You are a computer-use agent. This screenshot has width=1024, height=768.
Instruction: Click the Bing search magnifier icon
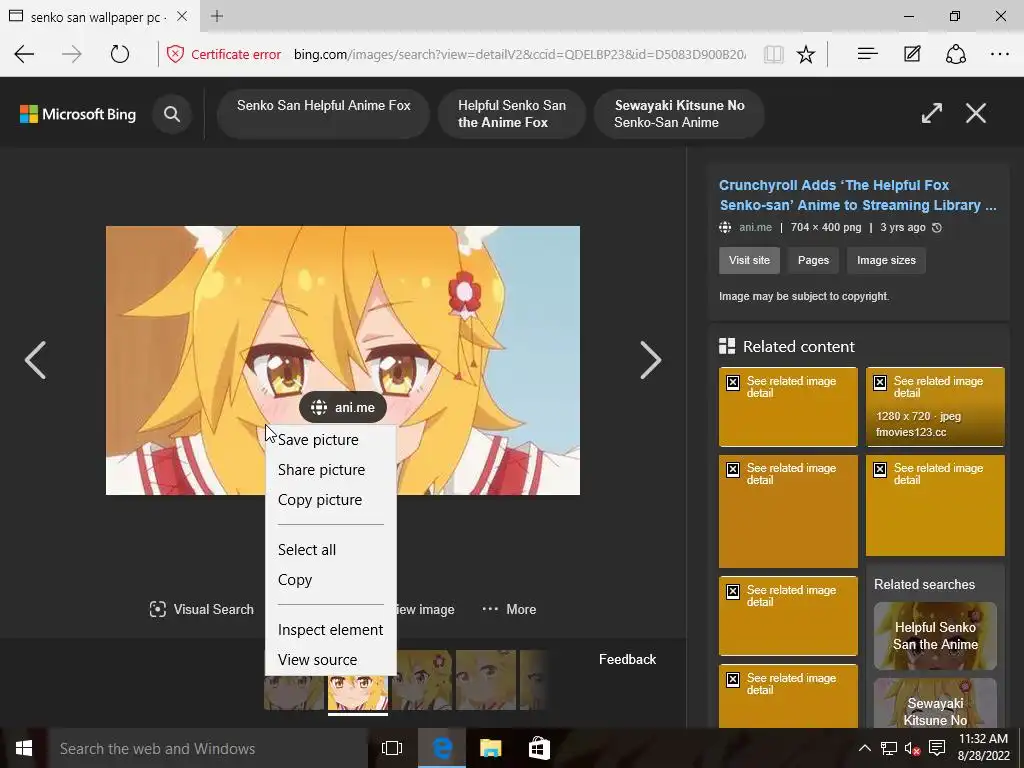[x=172, y=114]
